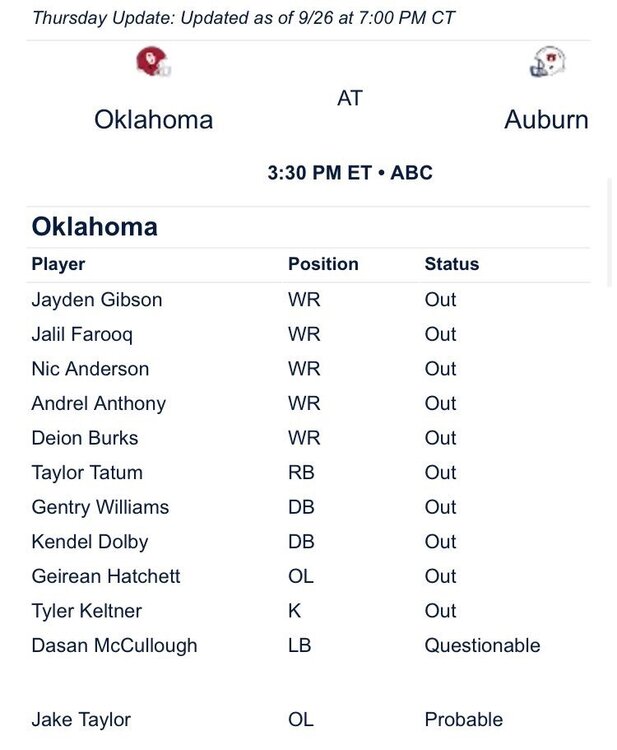This screenshot has height=750, width=617.
Task: Click the 3:30 PM ET ABC game time
Action: tap(350, 172)
